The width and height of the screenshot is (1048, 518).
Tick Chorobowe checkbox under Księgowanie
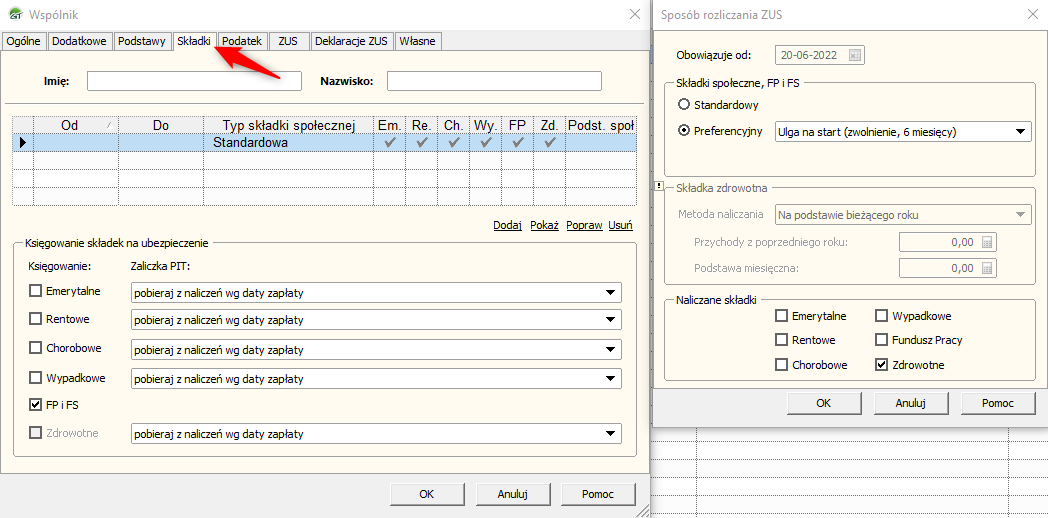(35, 348)
